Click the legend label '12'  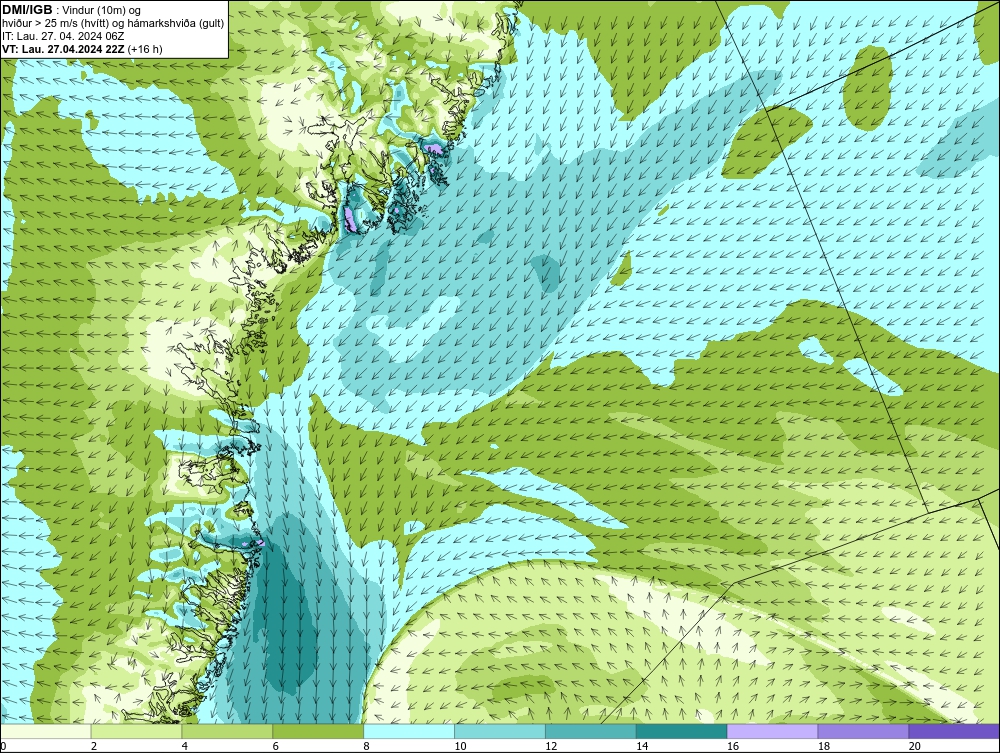pos(551,746)
